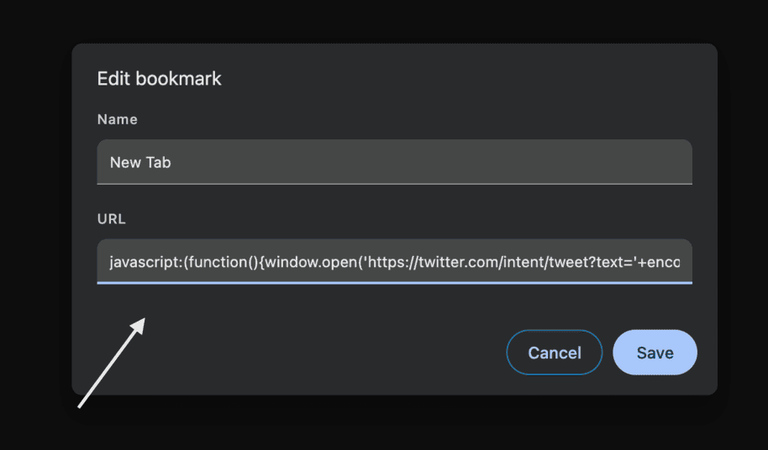Click the empty right side of Name field
This screenshot has height=450, width=768.
(x=500, y=162)
